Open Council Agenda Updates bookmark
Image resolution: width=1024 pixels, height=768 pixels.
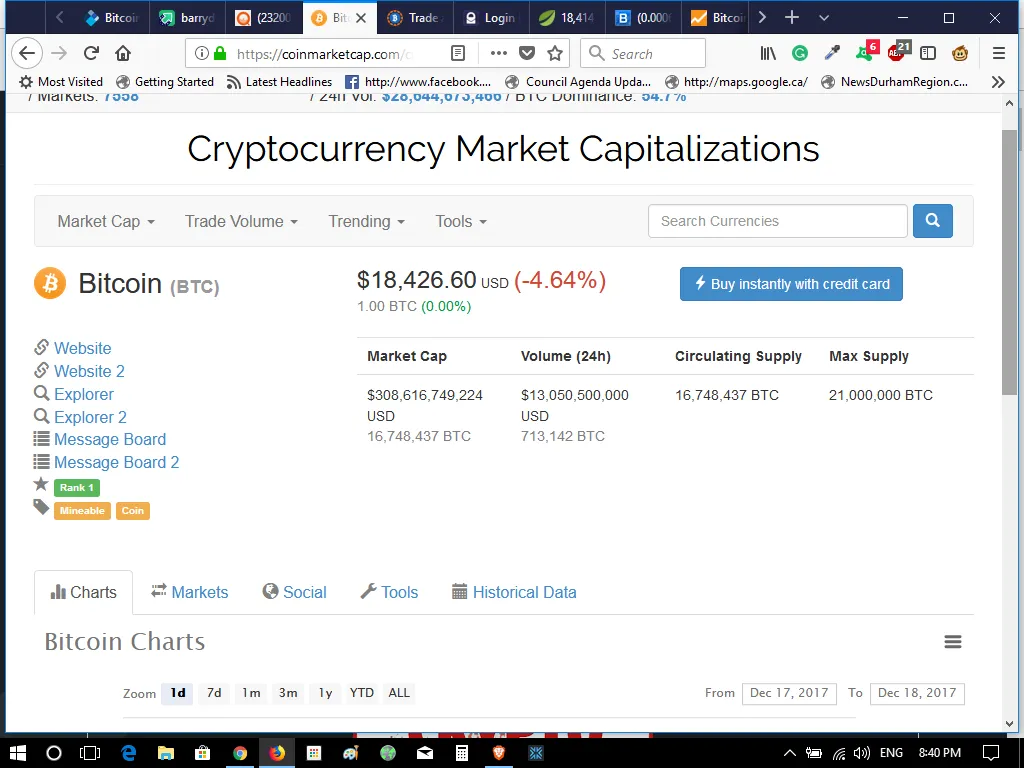[578, 82]
